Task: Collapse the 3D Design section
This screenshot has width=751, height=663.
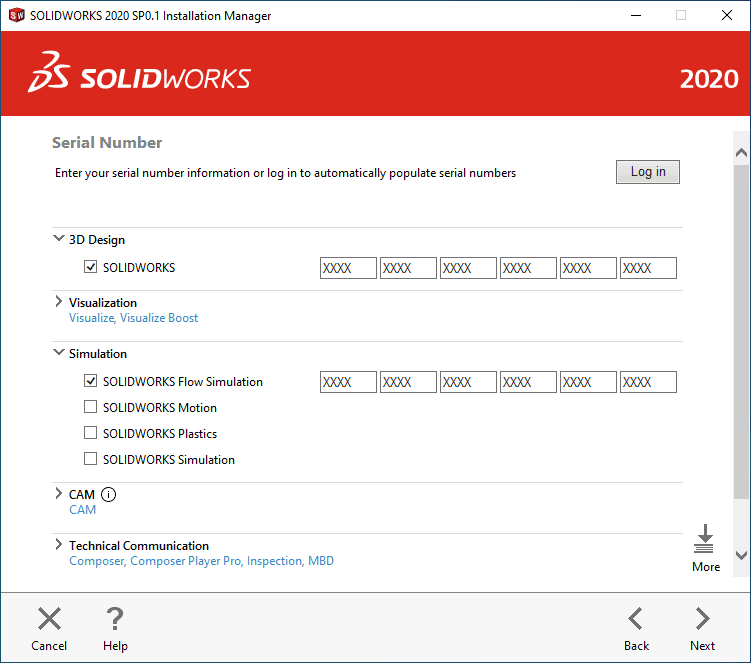Action: point(58,239)
